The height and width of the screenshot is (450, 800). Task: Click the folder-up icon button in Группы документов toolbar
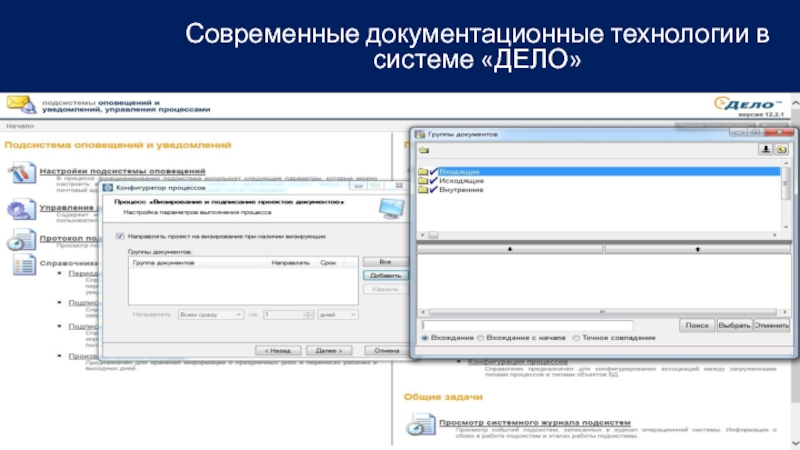click(781, 149)
